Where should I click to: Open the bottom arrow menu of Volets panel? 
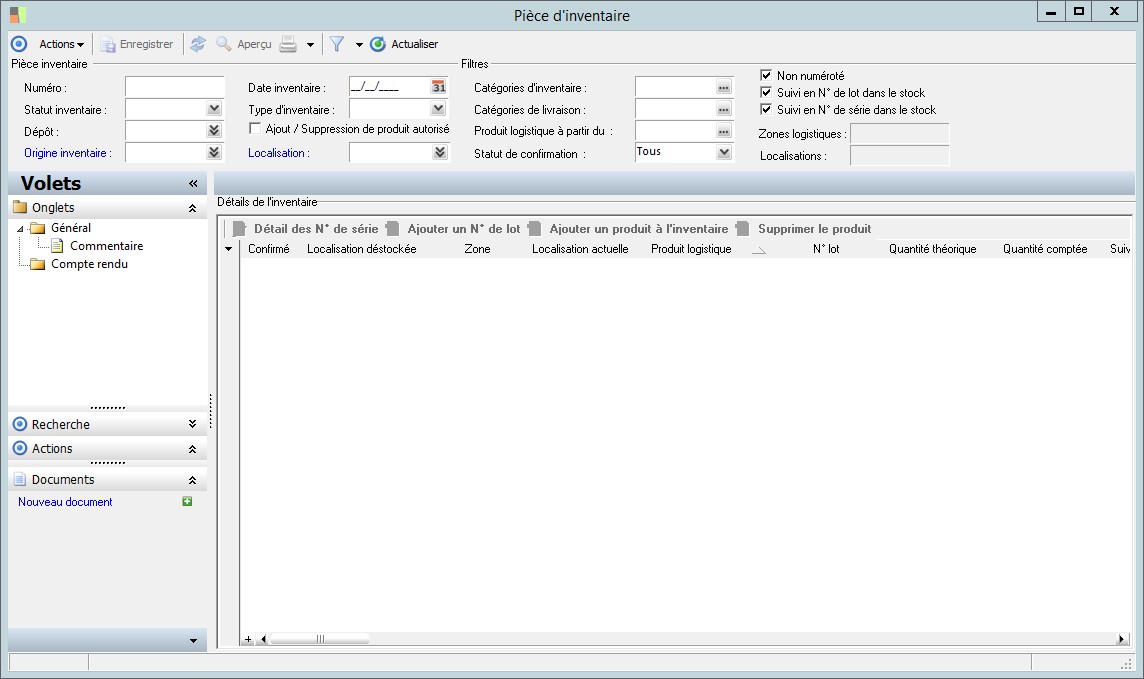pyautogui.click(x=193, y=641)
